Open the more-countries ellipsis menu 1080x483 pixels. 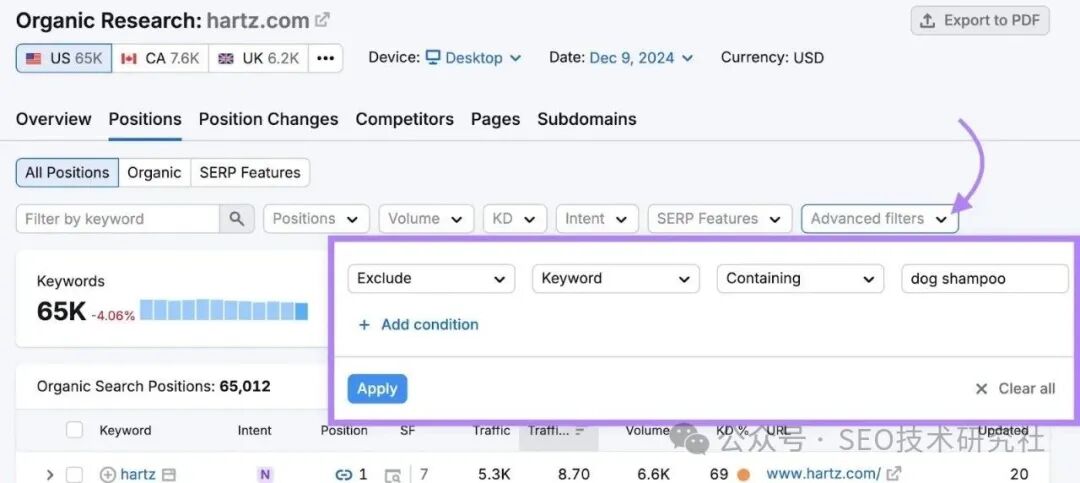point(325,58)
